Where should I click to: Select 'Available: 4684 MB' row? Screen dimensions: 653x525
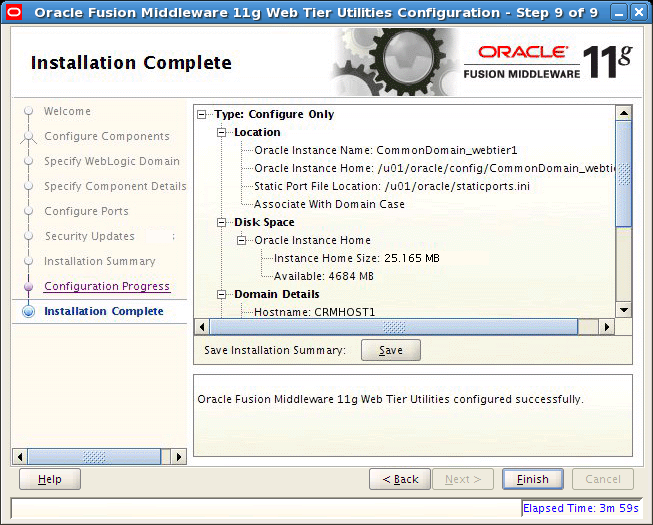click(324, 276)
